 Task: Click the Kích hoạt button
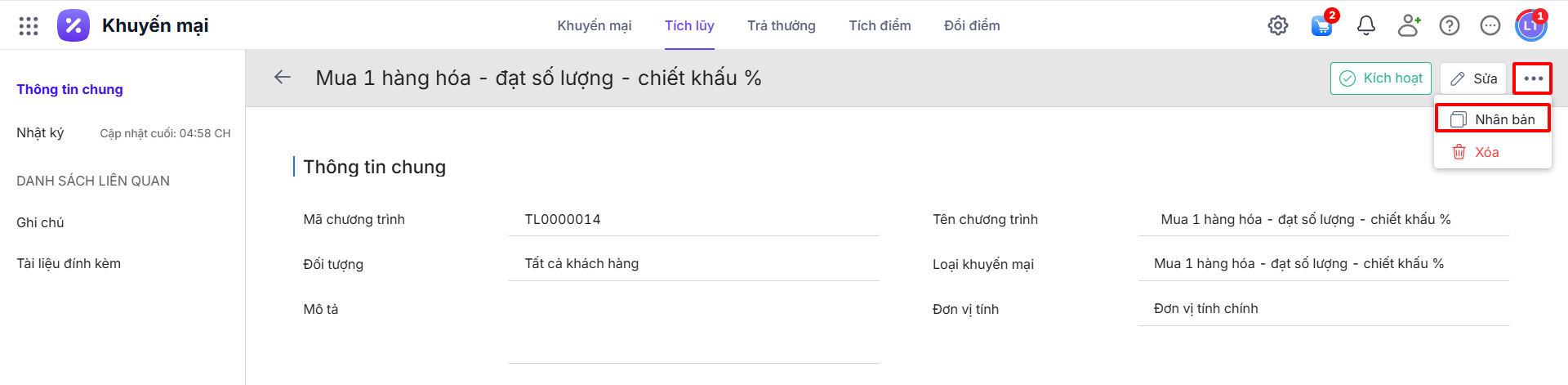[1381, 78]
